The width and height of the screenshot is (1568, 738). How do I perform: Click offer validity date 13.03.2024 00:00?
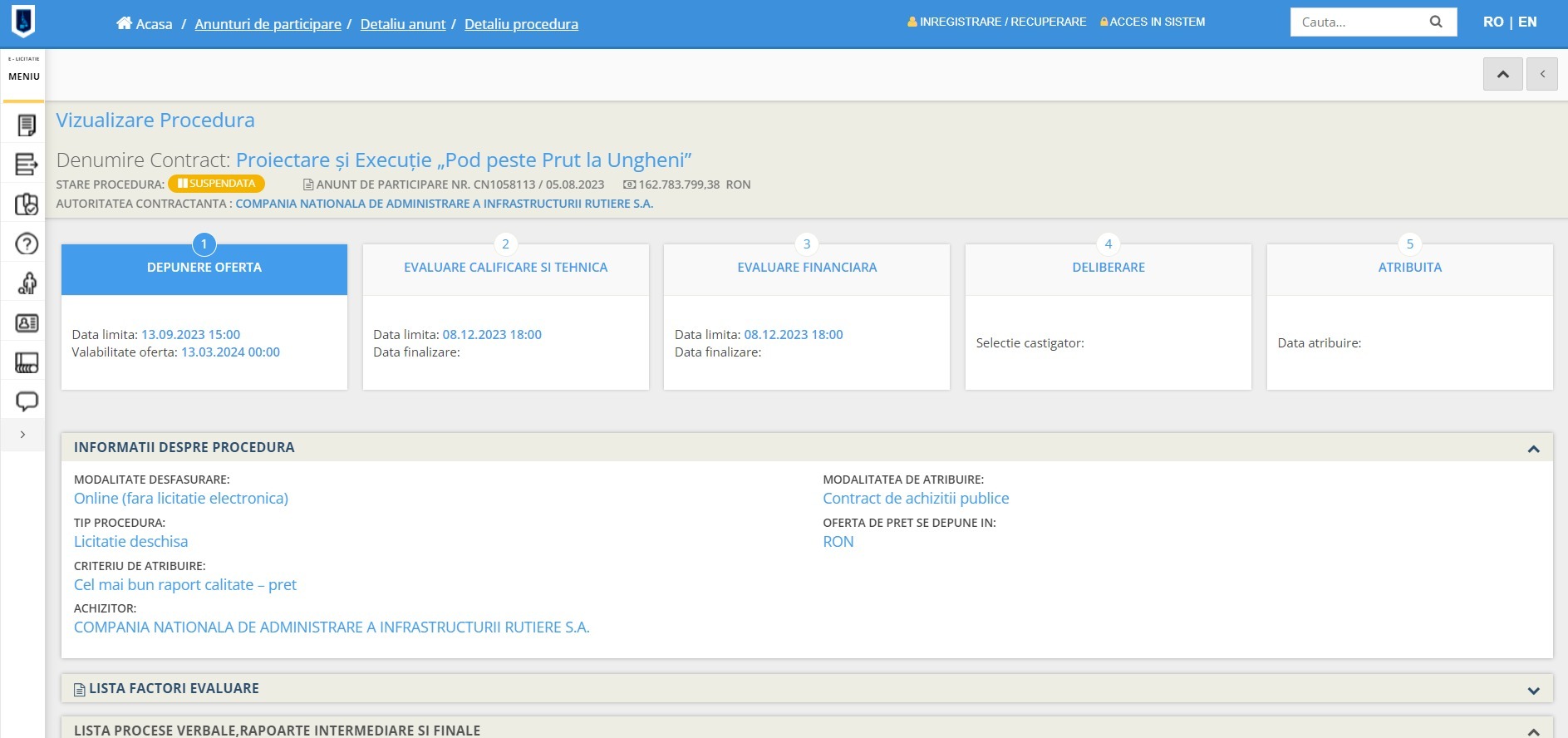coord(230,352)
